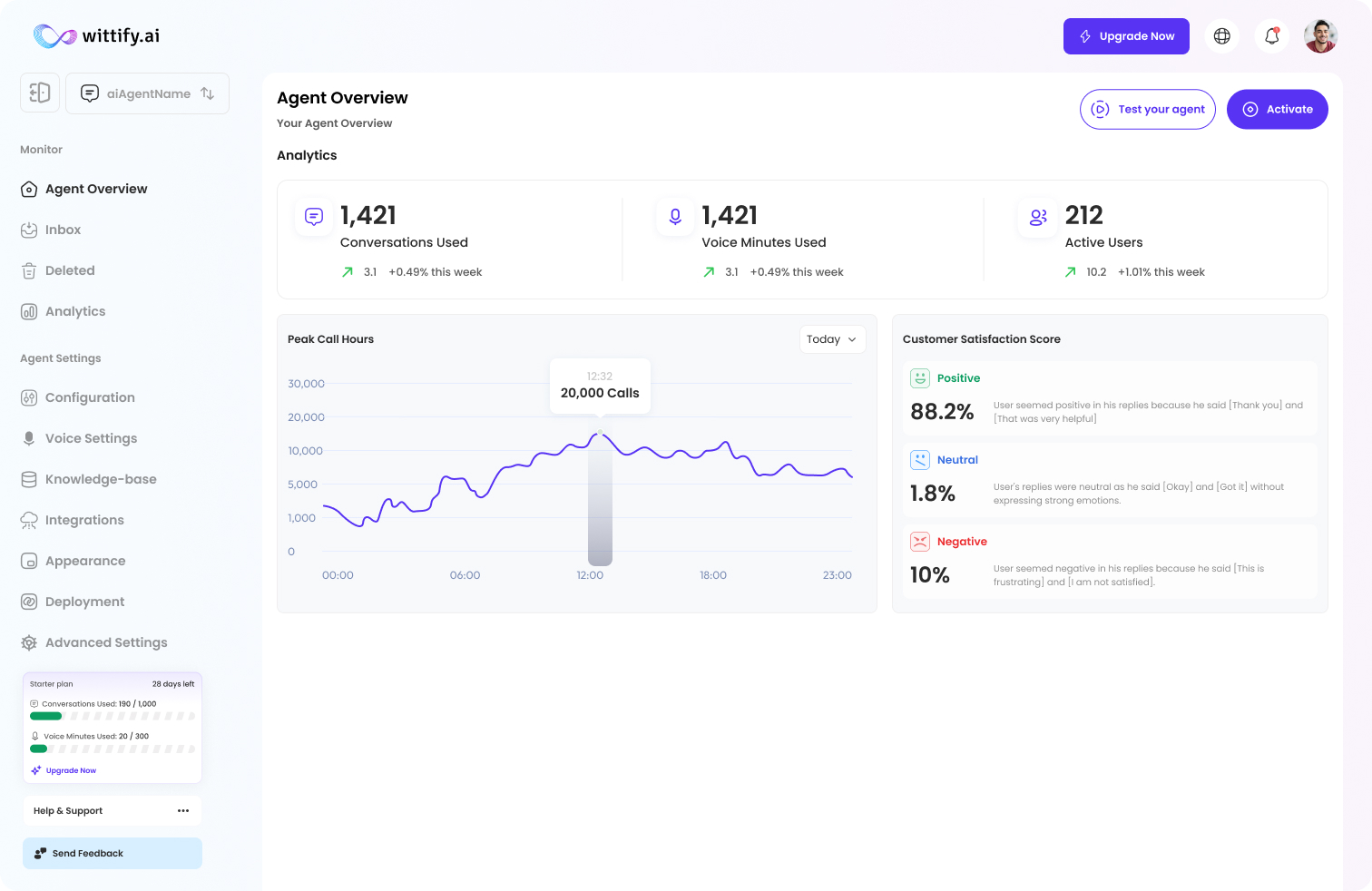
Task: Open Knowledge-base page
Action: [x=101, y=479]
